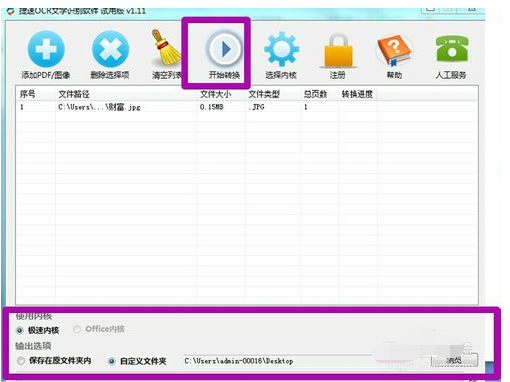Click the 添加PDF/图像 plus icon
The height and width of the screenshot is (382, 510).
point(46,49)
